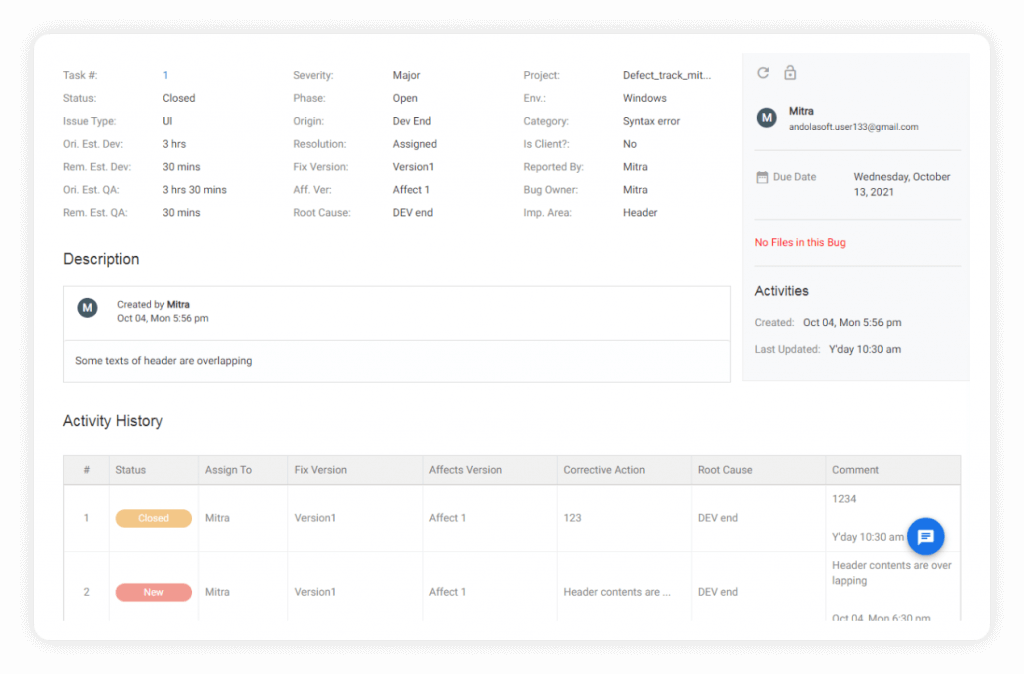Open Task # 1 link

165,75
